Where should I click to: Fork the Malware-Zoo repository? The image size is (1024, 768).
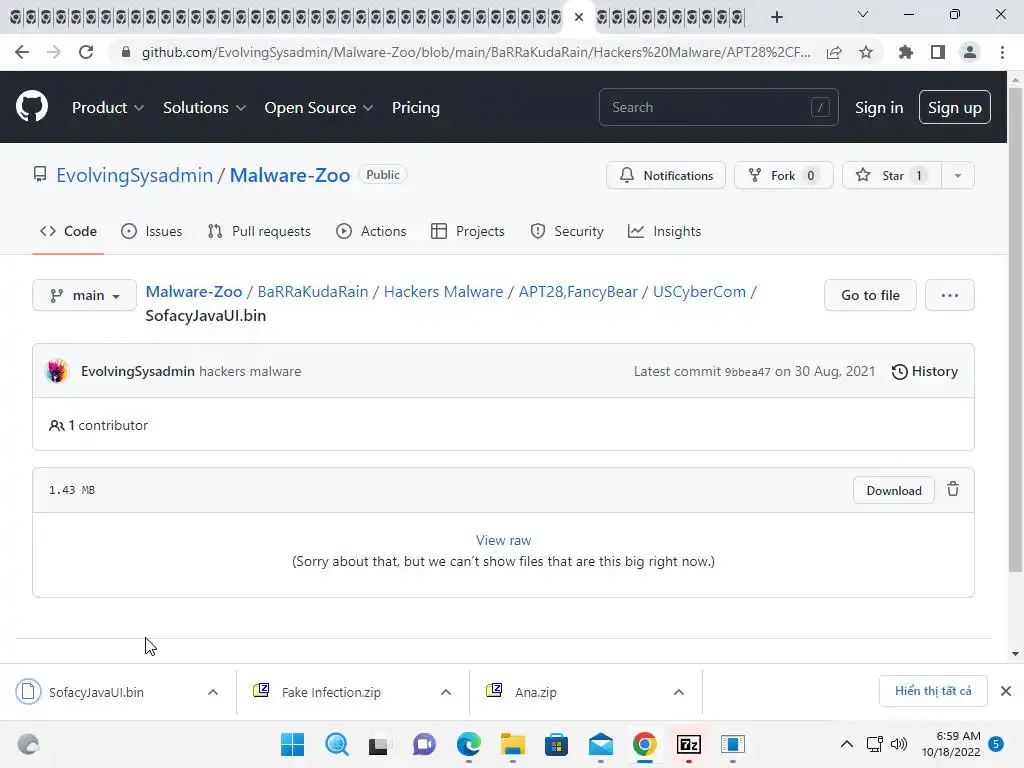coord(784,176)
